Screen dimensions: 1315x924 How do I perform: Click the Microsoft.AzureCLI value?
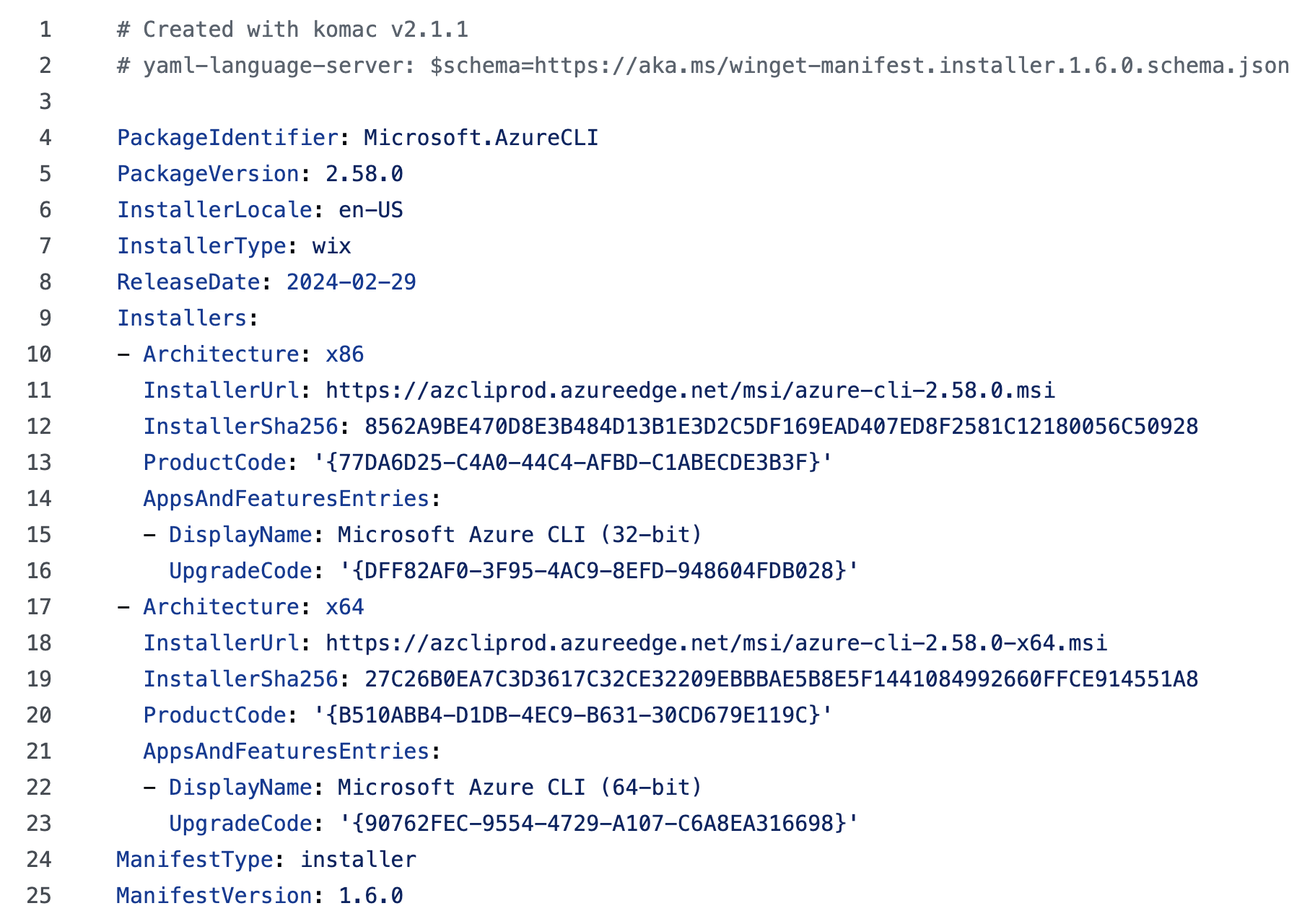[x=481, y=138]
